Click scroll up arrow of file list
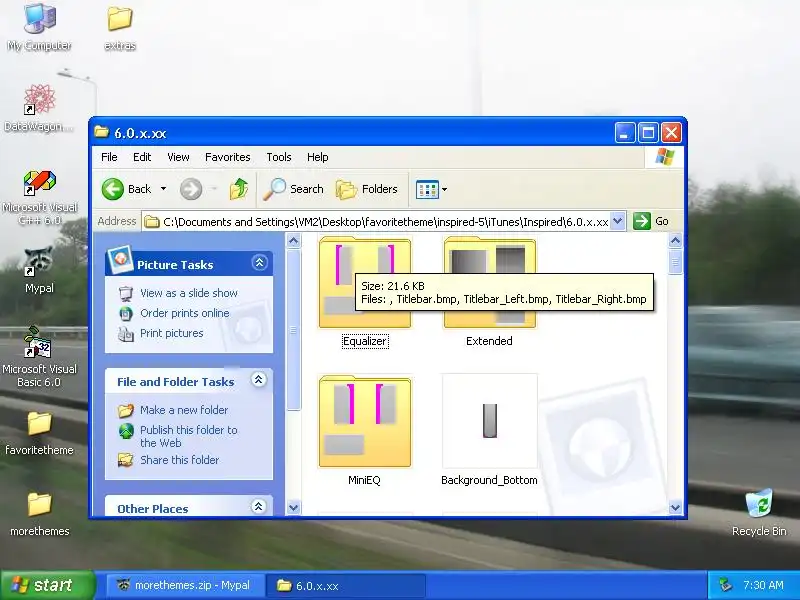The height and width of the screenshot is (600, 800). pyautogui.click(x=675, y=240)
